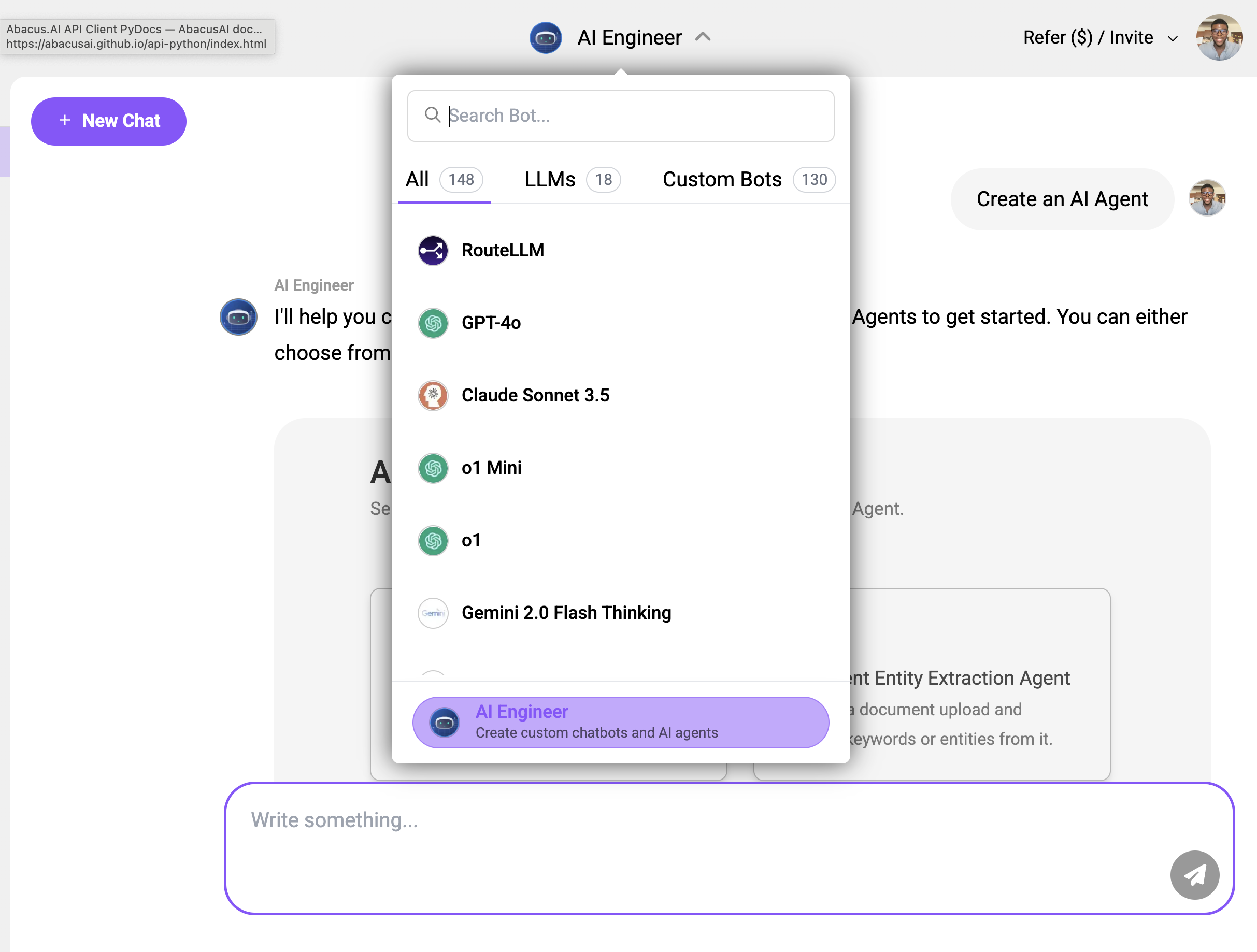This screenshot has height=952, width=1257.
Task: Send the message with paper plane button
Action: point(1194,875)
